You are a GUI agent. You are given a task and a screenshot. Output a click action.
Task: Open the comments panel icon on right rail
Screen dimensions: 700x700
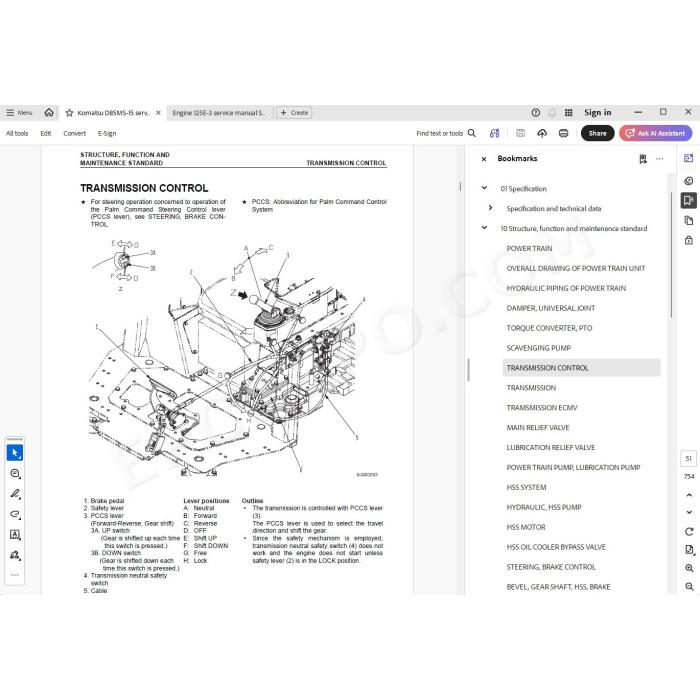(x=688, y=180)
